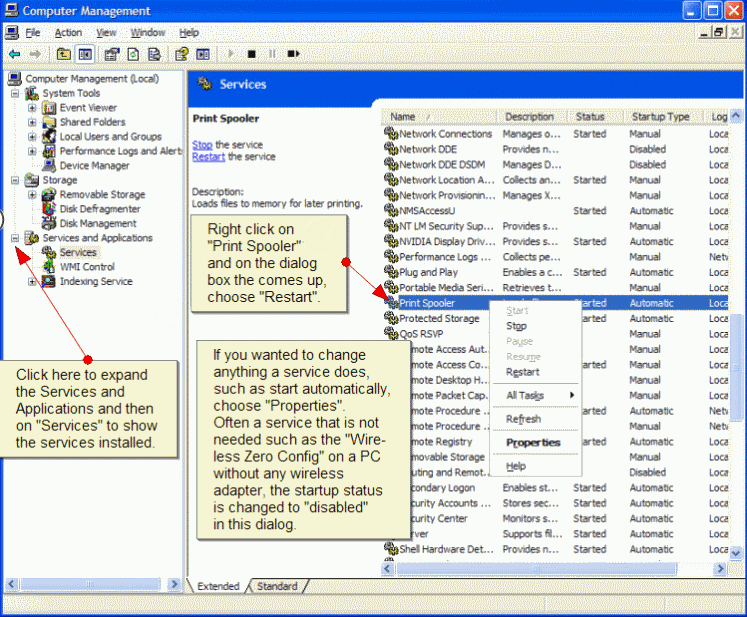The height and width of the screenshot is (617, 747).
Task: Open the Properties toolbar icon
Action: coord(112,54)
